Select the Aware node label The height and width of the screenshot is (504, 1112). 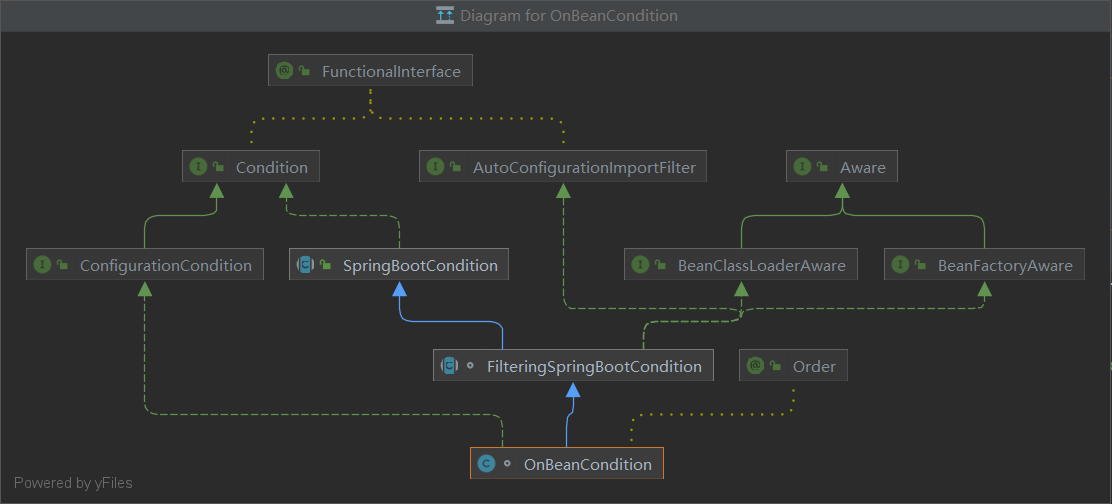tap(862, 168)
